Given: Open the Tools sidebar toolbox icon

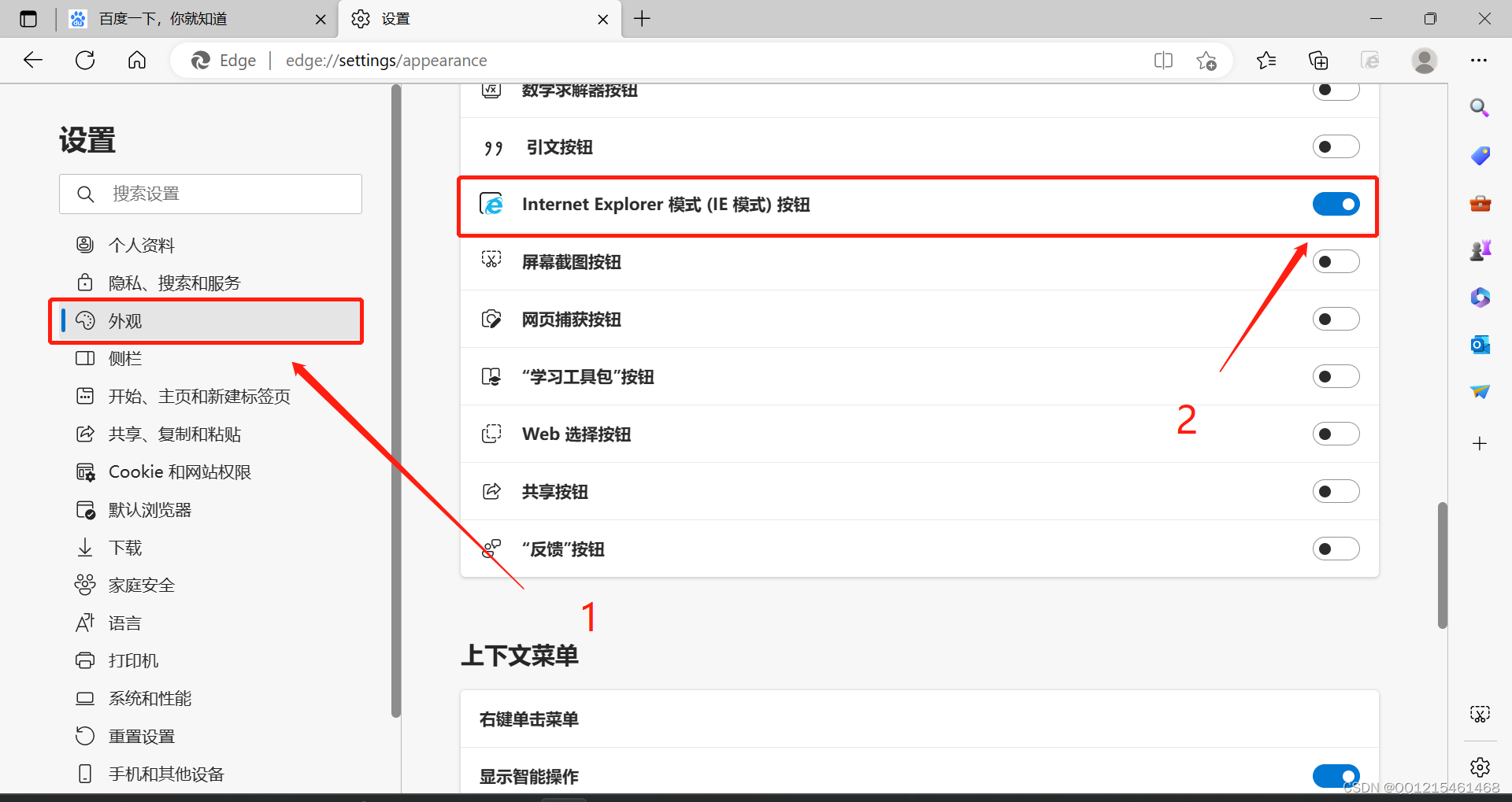Looking at the screenshot, I should (x=1480, y=203).
